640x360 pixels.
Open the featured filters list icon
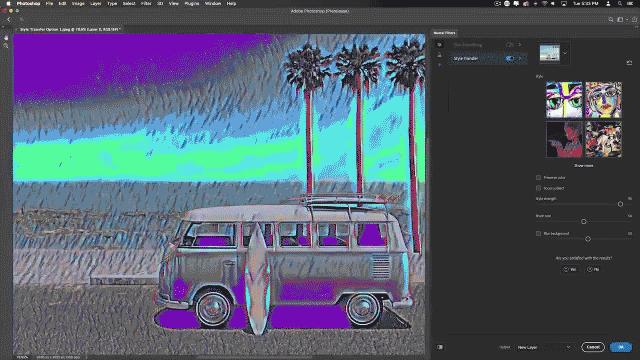440,45
